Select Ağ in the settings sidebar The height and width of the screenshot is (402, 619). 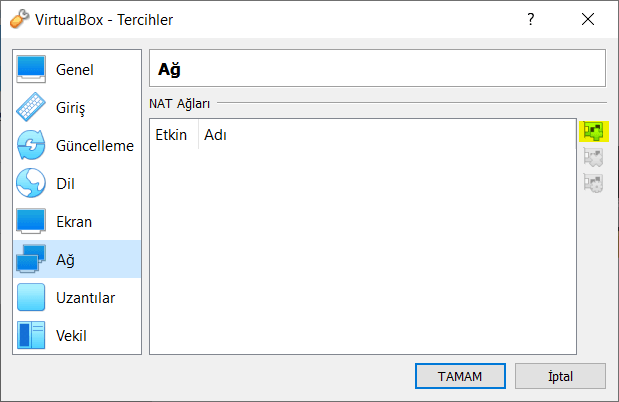(76, 259)
